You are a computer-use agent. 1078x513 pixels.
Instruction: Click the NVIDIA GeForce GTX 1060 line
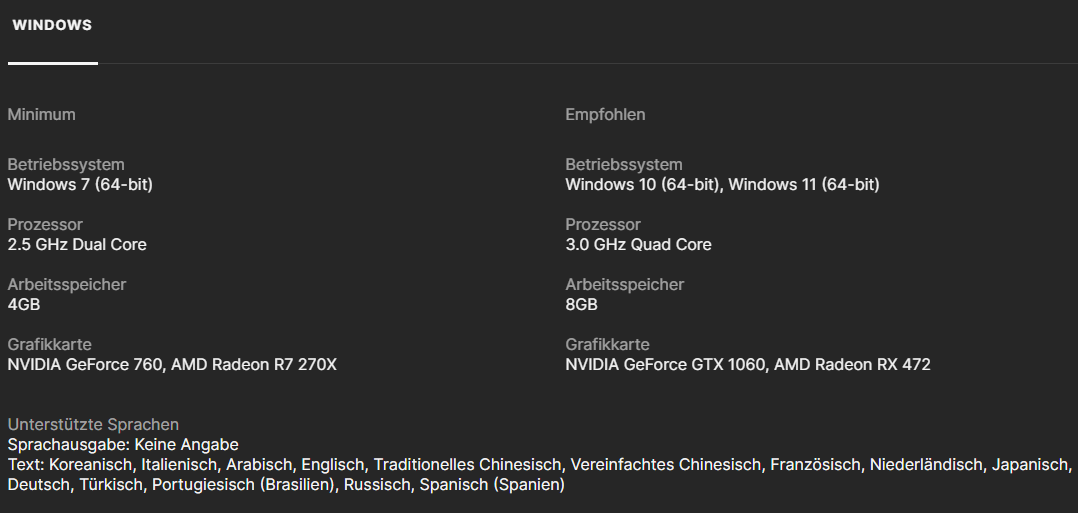point(747,364)
